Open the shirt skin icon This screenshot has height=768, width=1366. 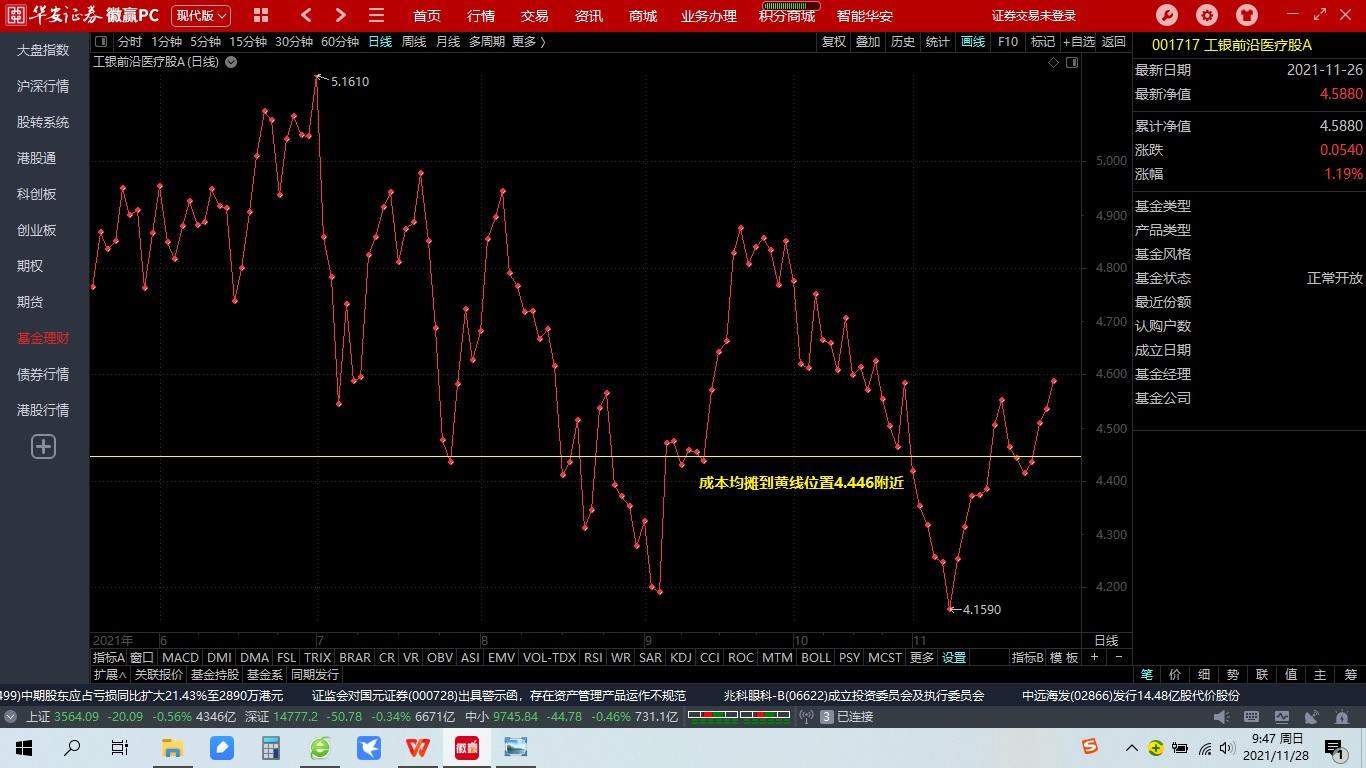click(x=1247, y=15)
